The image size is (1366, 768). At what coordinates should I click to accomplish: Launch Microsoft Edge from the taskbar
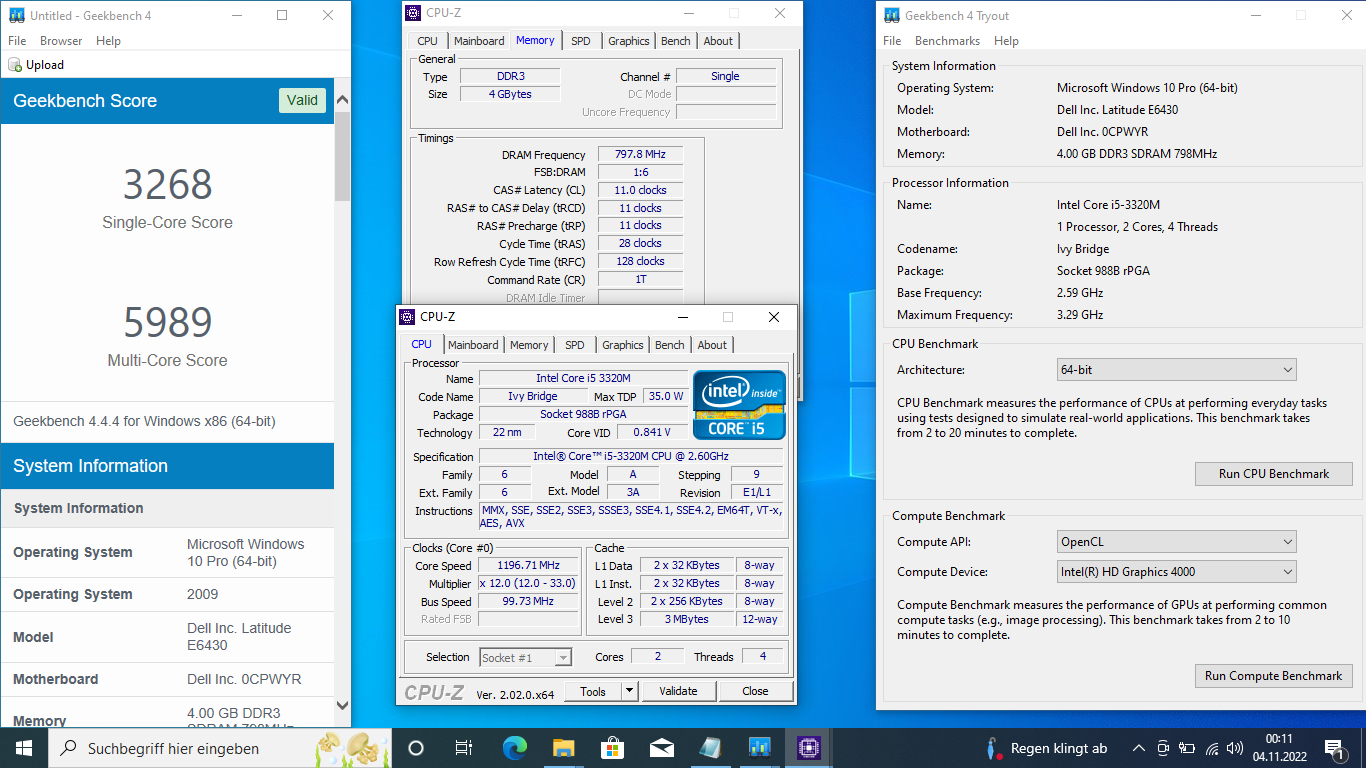[x=514, y=747]
